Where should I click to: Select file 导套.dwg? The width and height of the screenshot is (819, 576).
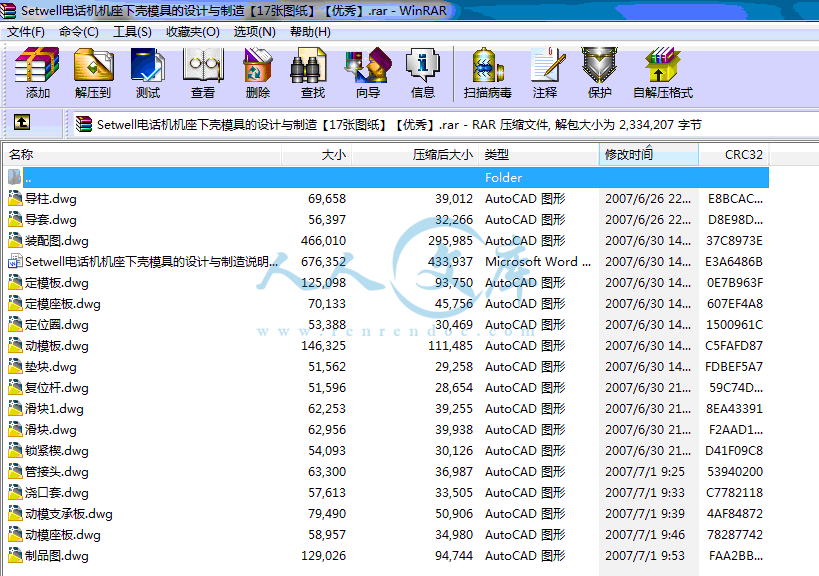51,219
